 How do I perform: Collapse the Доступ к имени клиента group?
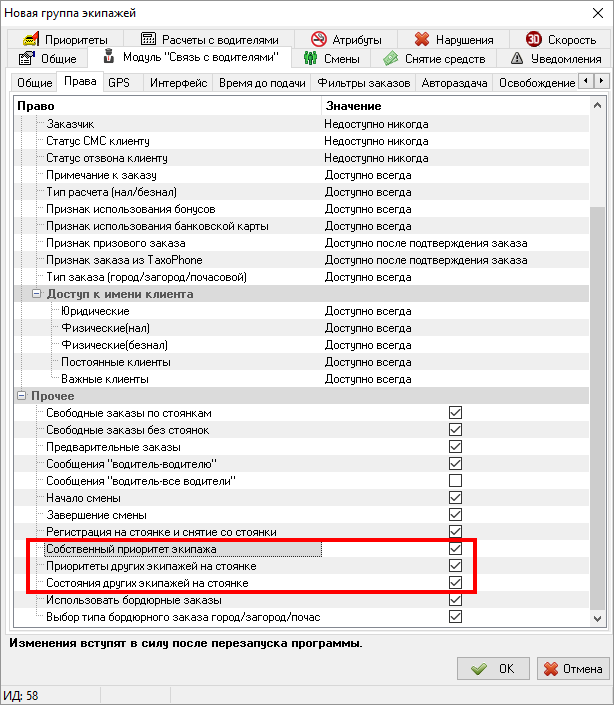[36, 294]
